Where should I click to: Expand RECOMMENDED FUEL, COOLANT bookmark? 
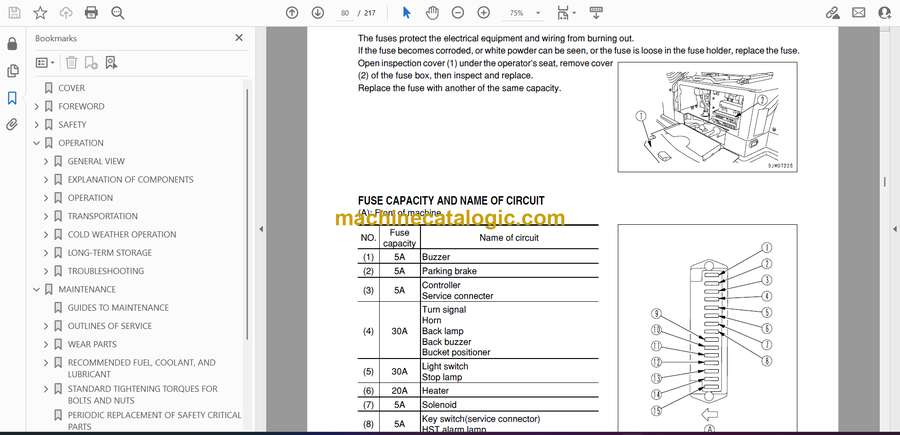click(46, 363)
